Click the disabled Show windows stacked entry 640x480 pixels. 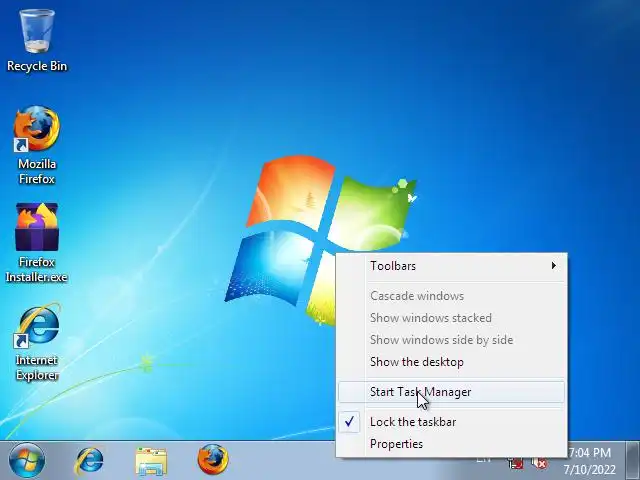[x=451, y=318]
